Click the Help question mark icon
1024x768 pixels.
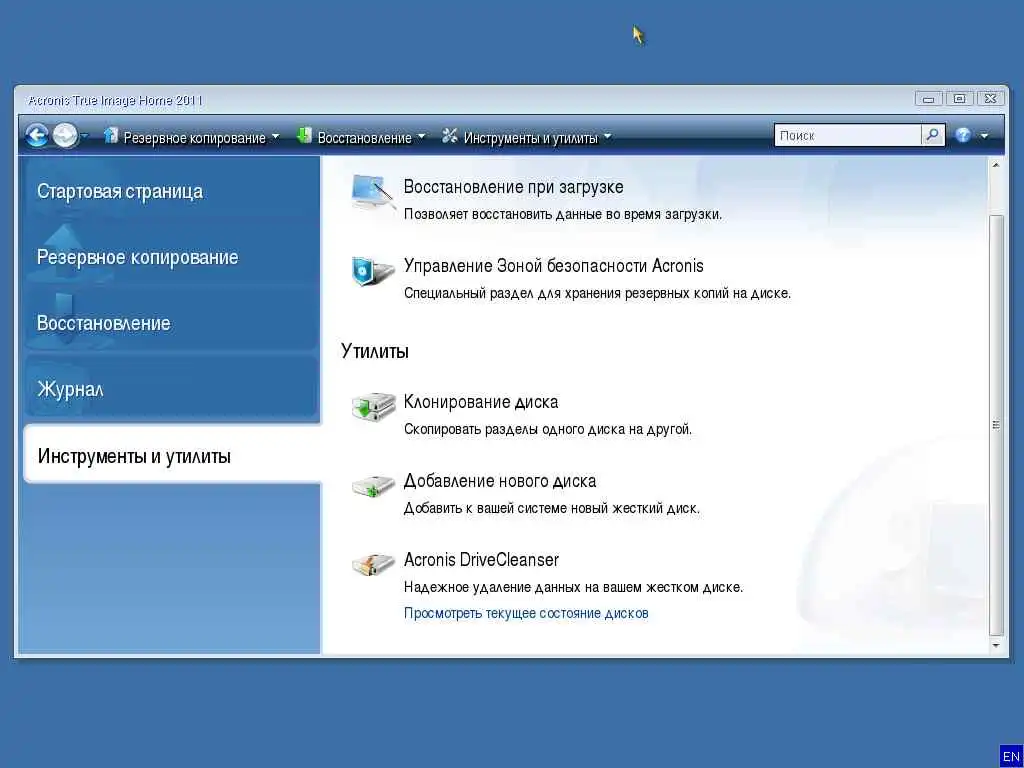click(x=963, y=136)
